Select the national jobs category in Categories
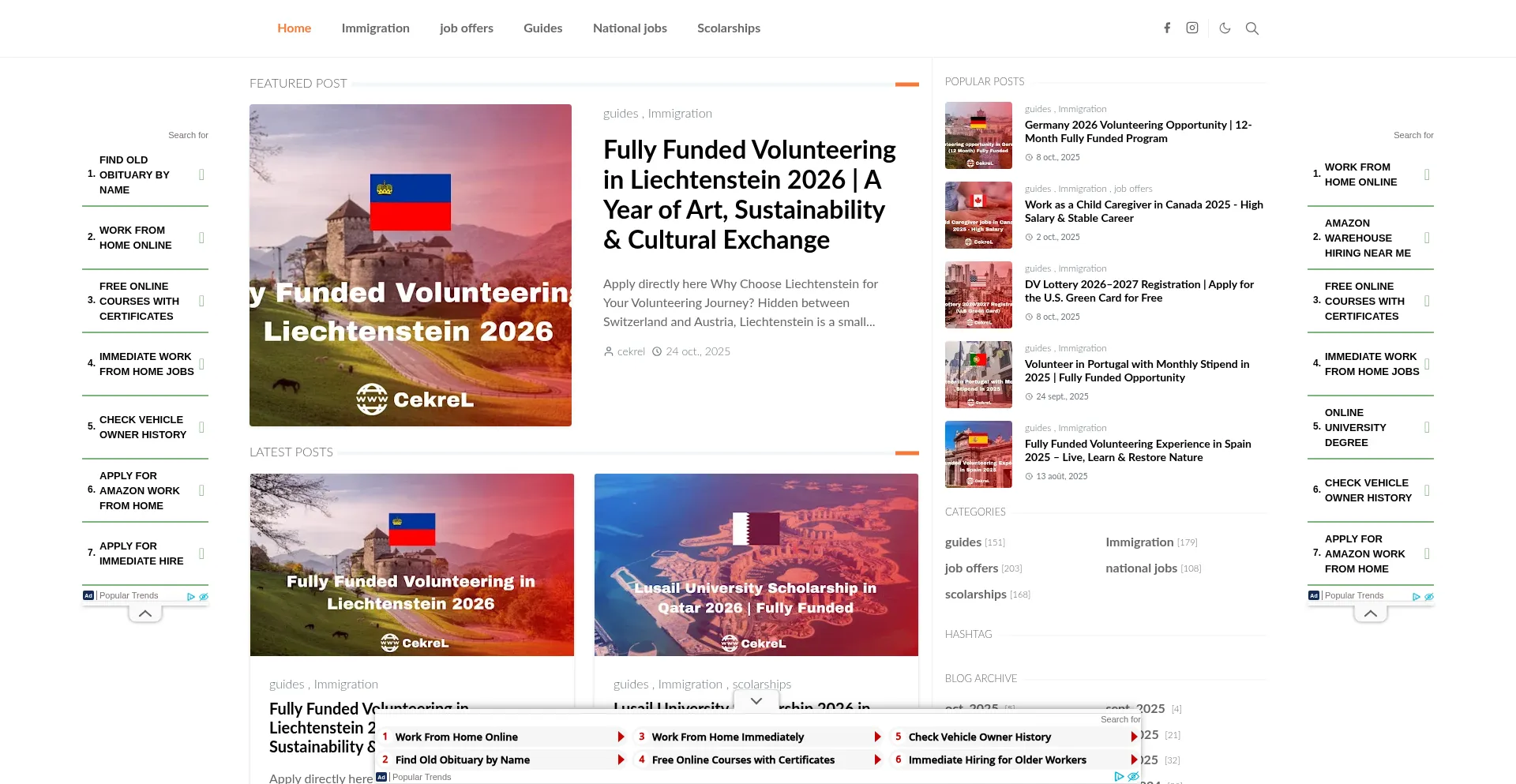Screen dimensions: 1516x784 (1141, 568)
